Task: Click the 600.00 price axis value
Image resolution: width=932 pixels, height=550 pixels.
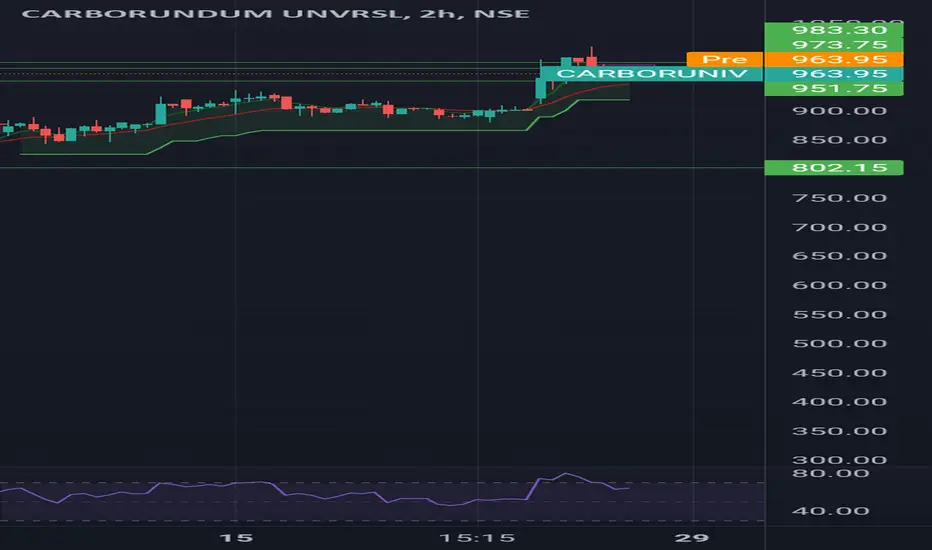Action: (x=839, y=285)
